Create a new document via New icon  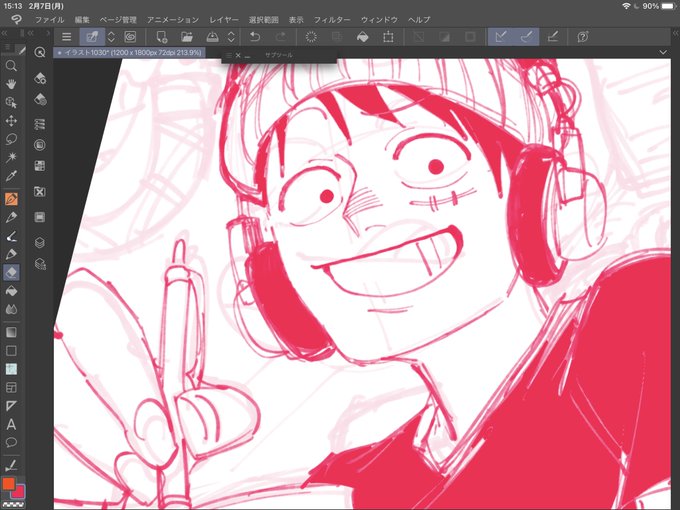point(162,37)
